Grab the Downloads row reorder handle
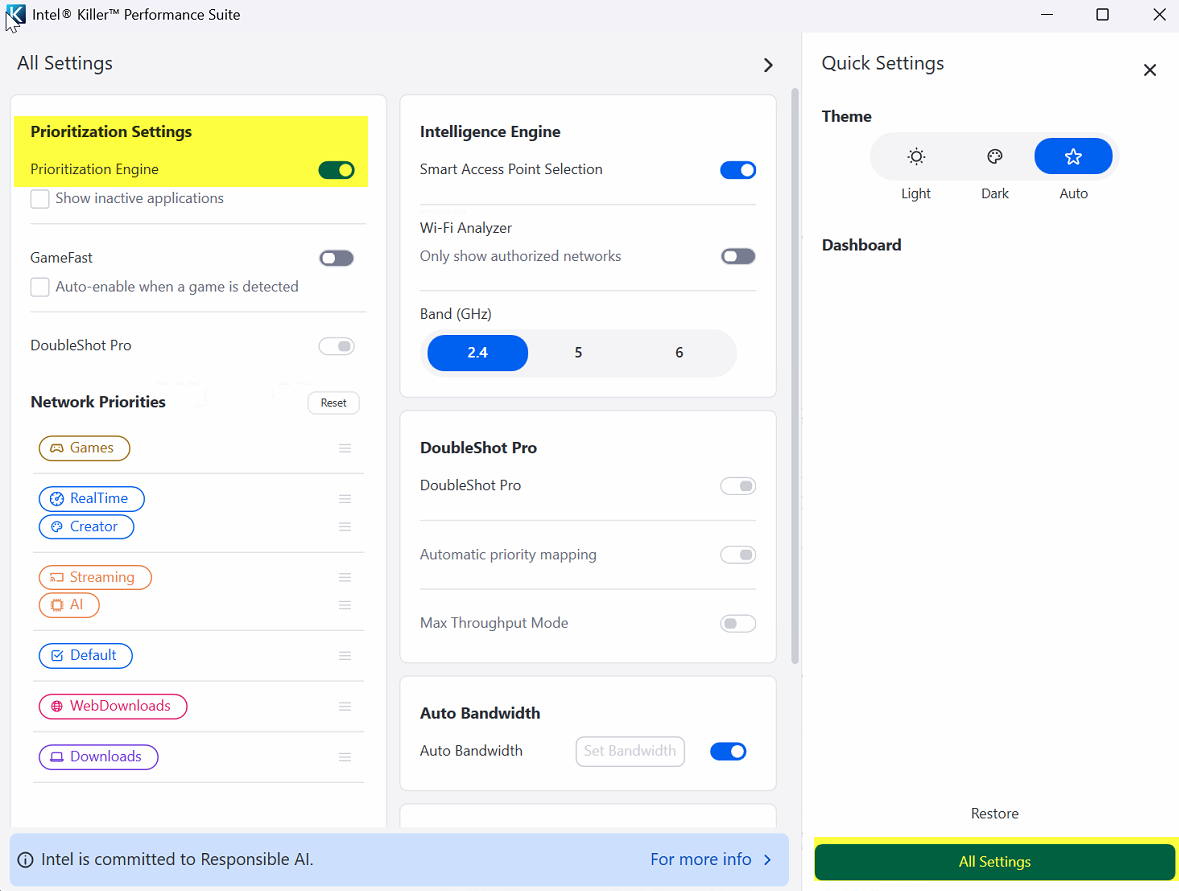Screen dimensions: 1179x891 click(345, 757)
